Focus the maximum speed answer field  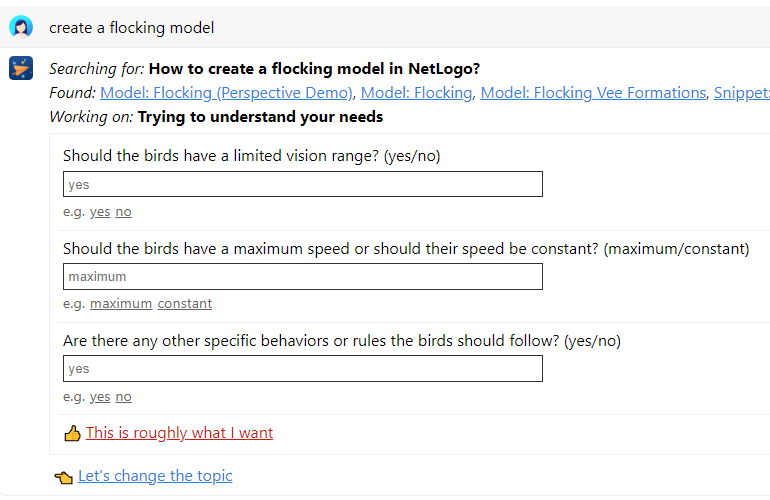point(303,277)
